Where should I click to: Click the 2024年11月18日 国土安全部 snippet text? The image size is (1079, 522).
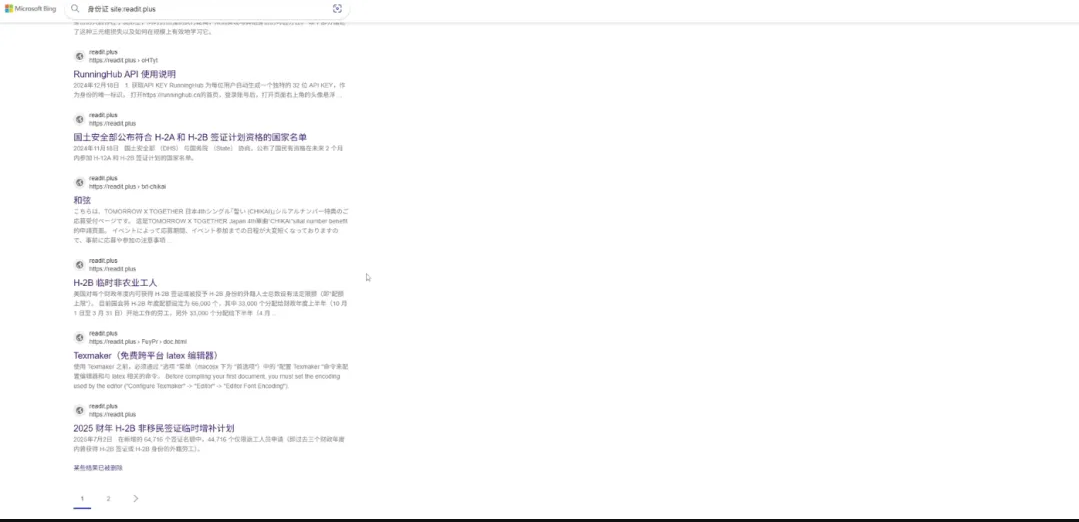pos(208,153)
